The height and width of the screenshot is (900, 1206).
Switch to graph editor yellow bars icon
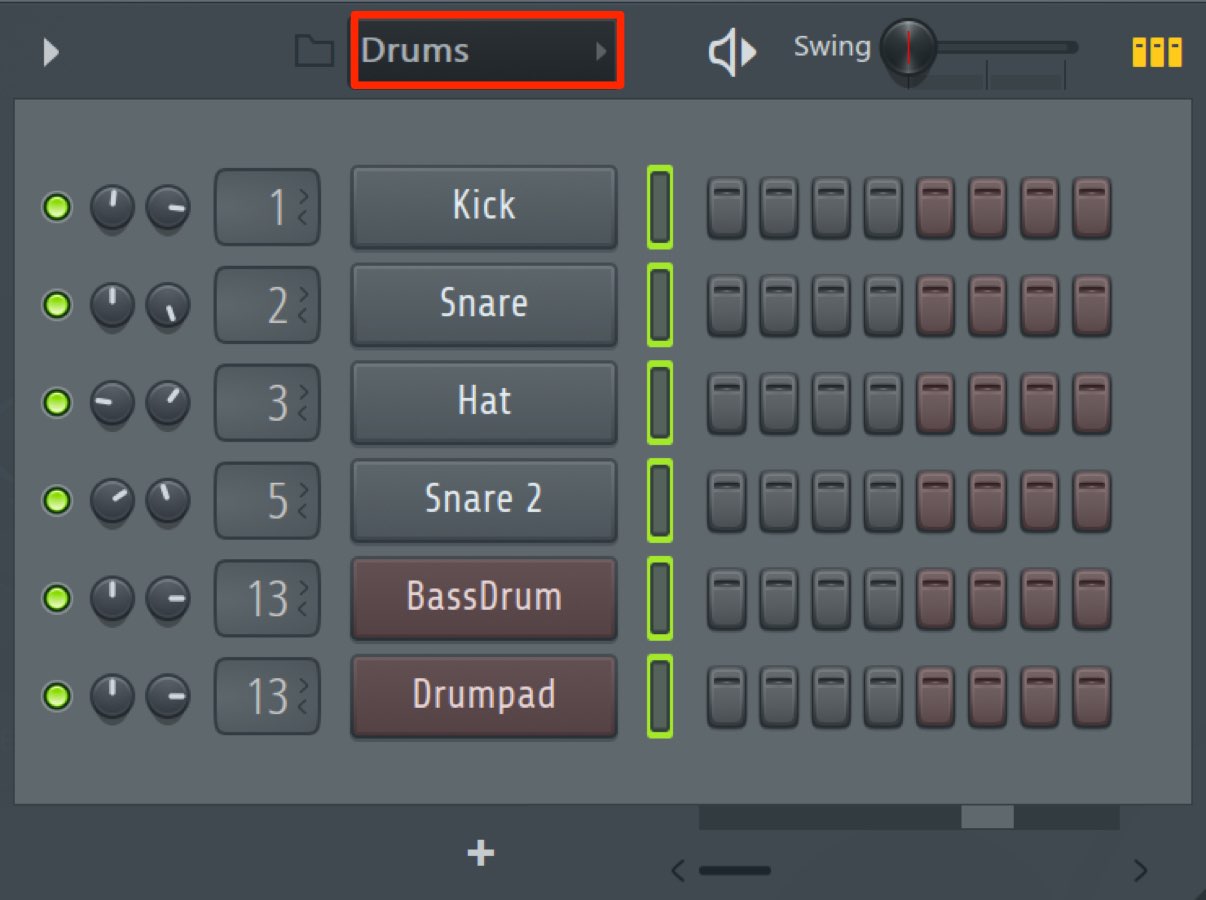tap(1157, 52)
